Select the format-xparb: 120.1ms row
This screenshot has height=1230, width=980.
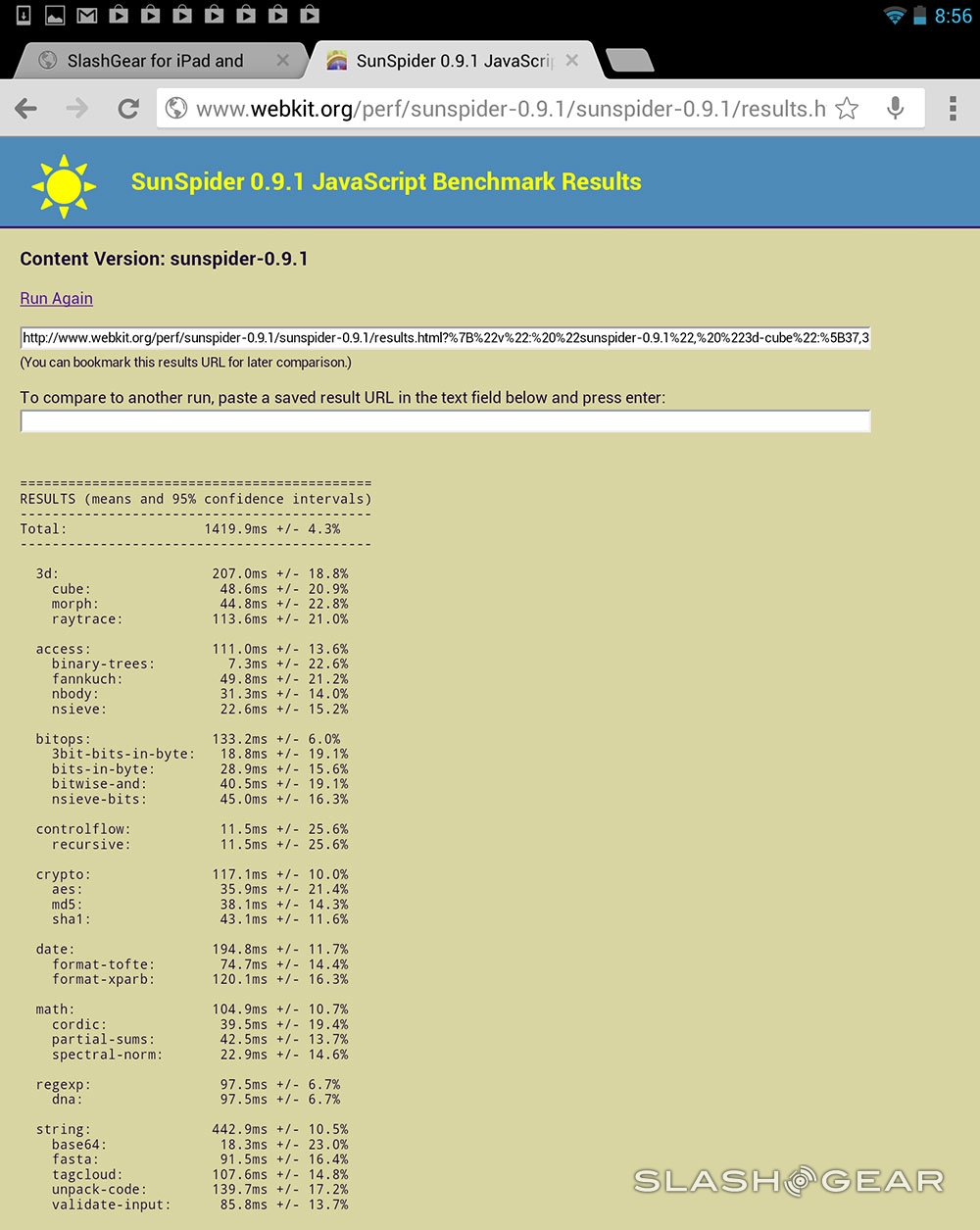[x=200, y=979]
